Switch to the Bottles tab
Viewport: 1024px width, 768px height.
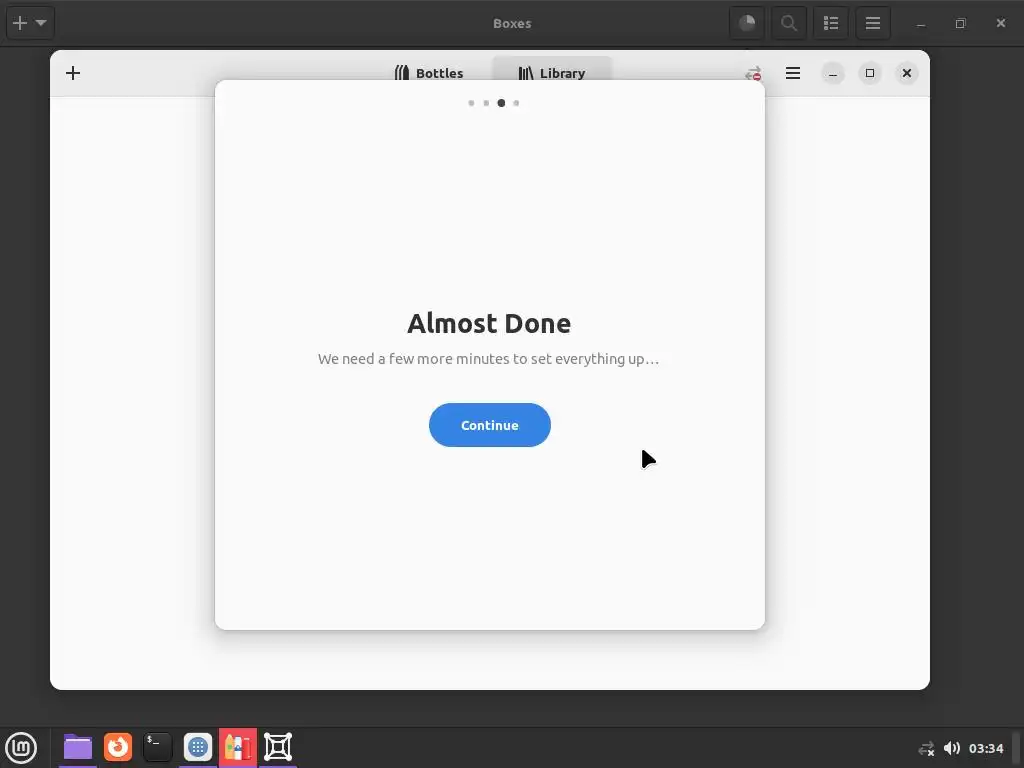[429, 72]
